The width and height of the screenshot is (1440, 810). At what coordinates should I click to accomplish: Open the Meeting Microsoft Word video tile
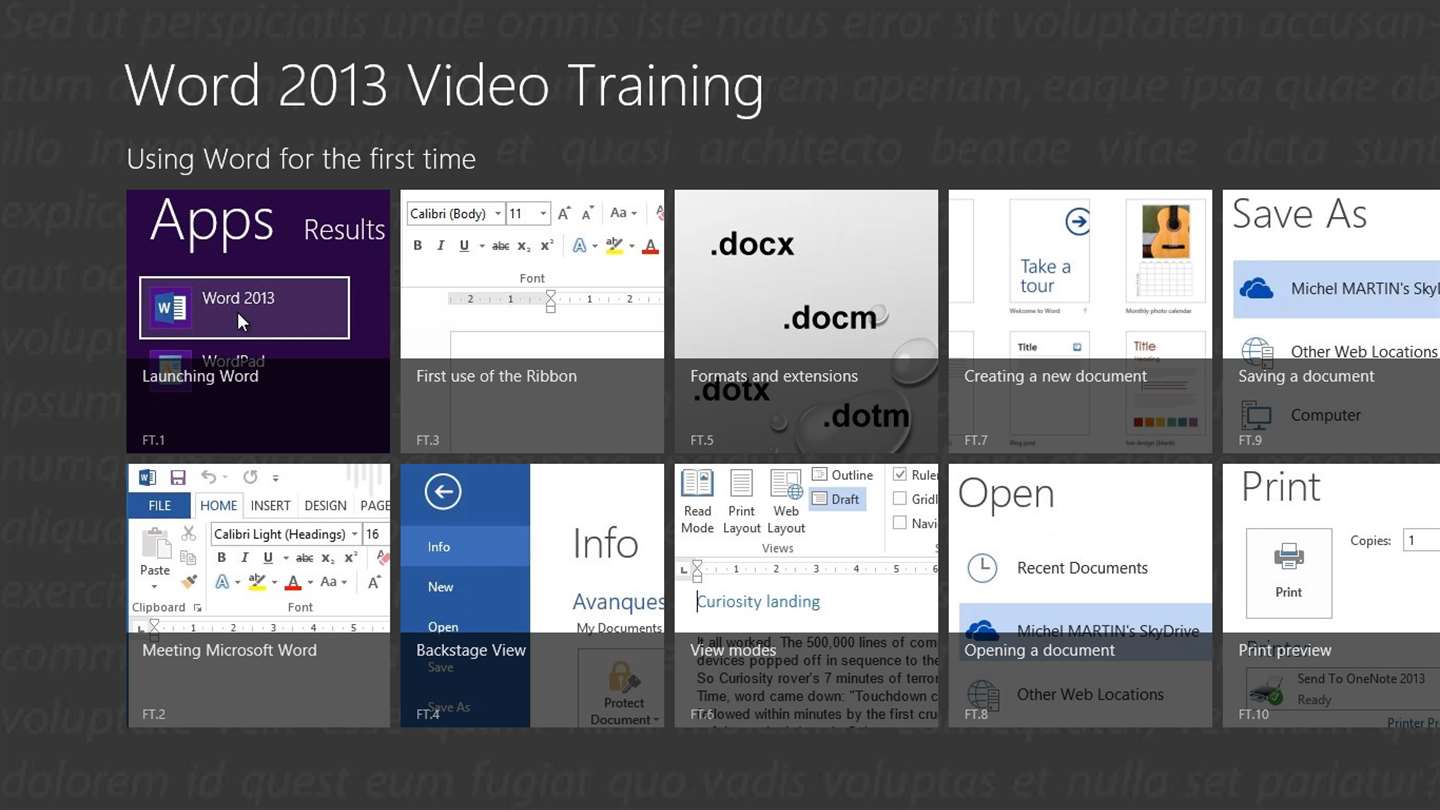(258, 595)
